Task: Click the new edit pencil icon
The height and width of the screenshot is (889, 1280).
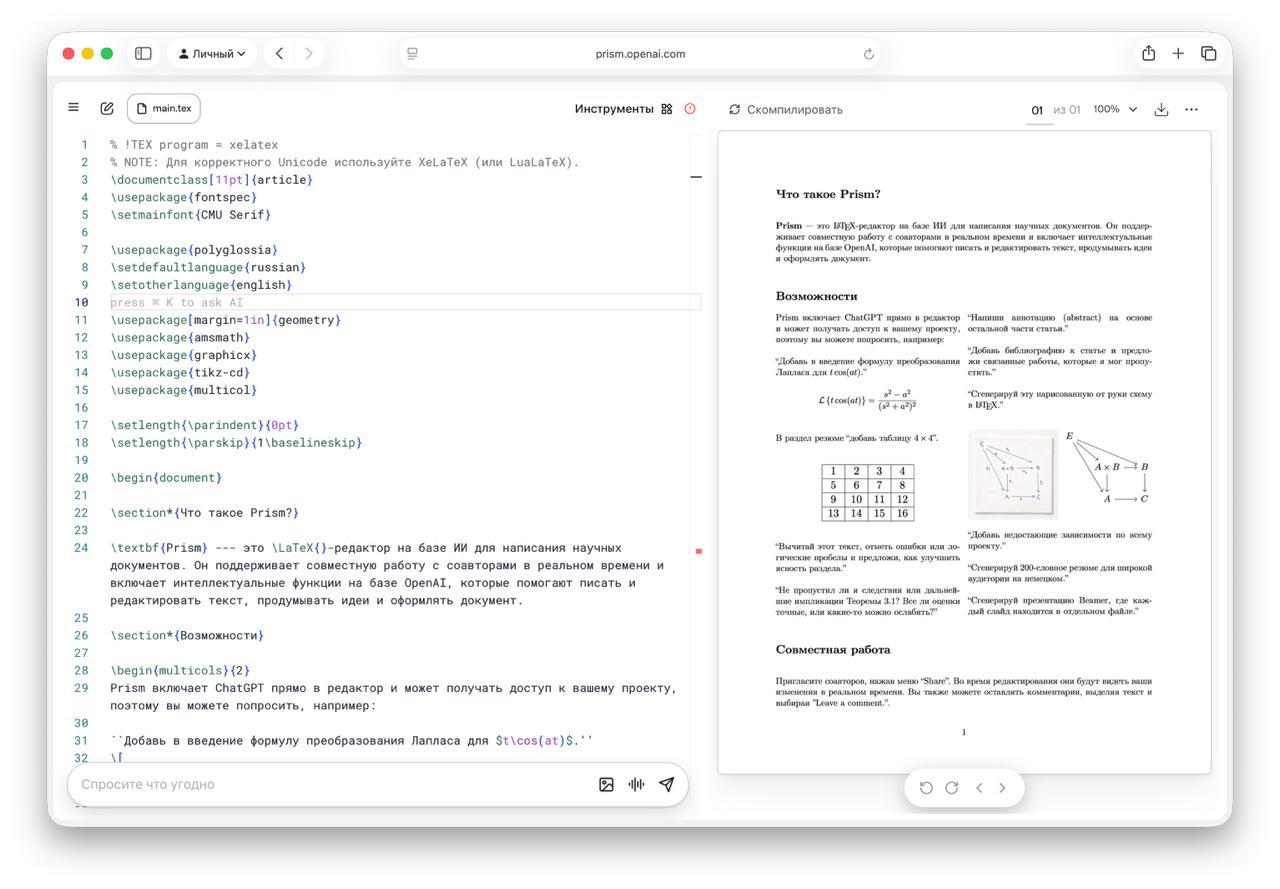Action: 107,108
